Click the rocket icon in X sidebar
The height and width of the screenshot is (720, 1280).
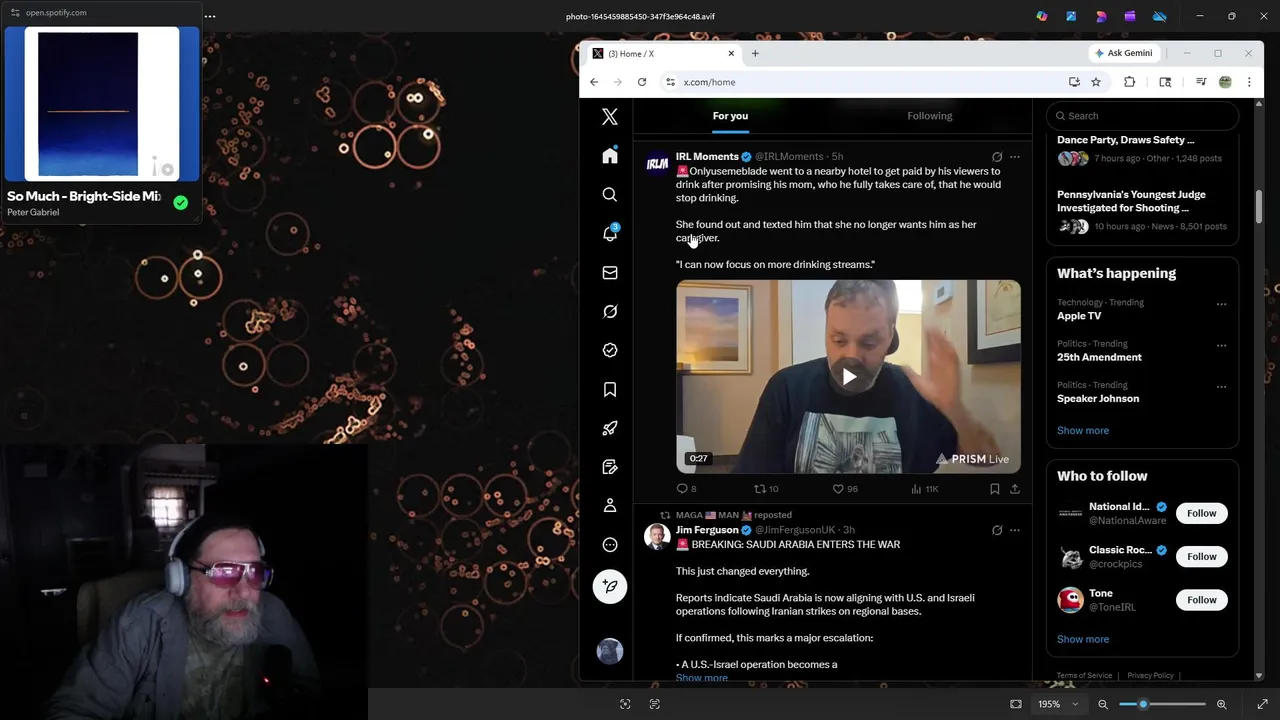pyautogui.click(x=610, y=428)
